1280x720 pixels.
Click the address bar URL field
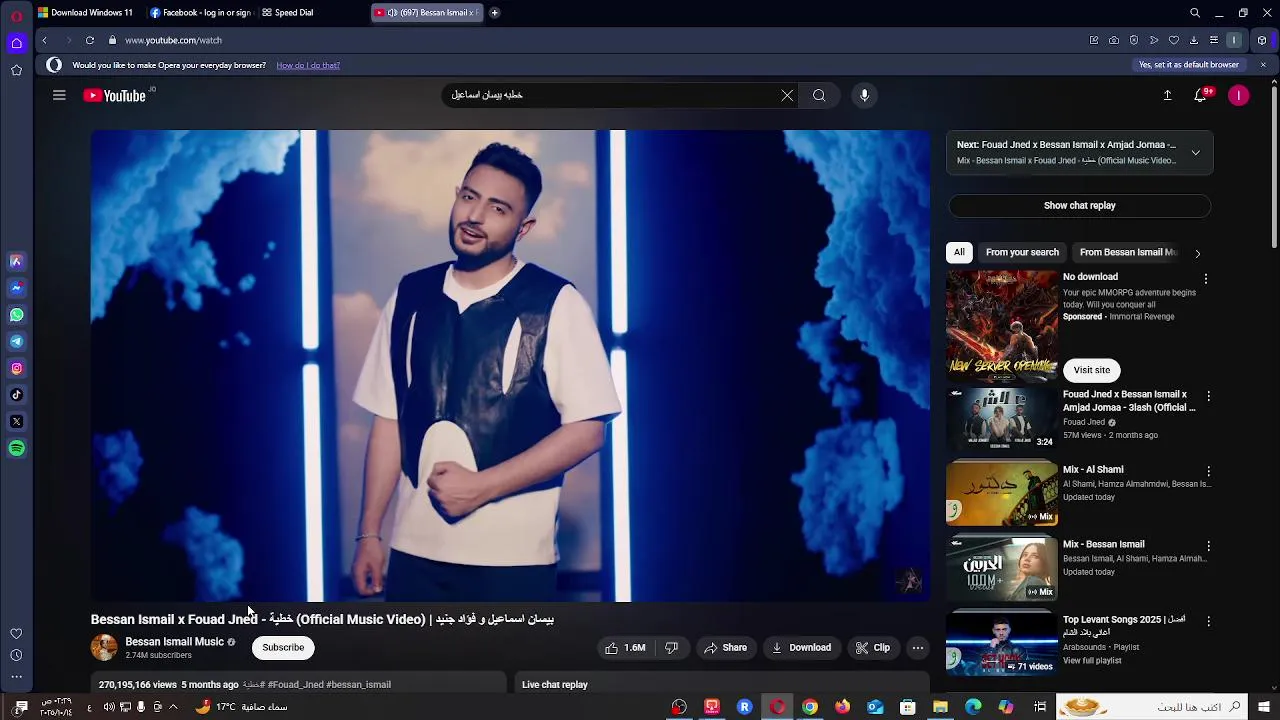click(600, 40)
